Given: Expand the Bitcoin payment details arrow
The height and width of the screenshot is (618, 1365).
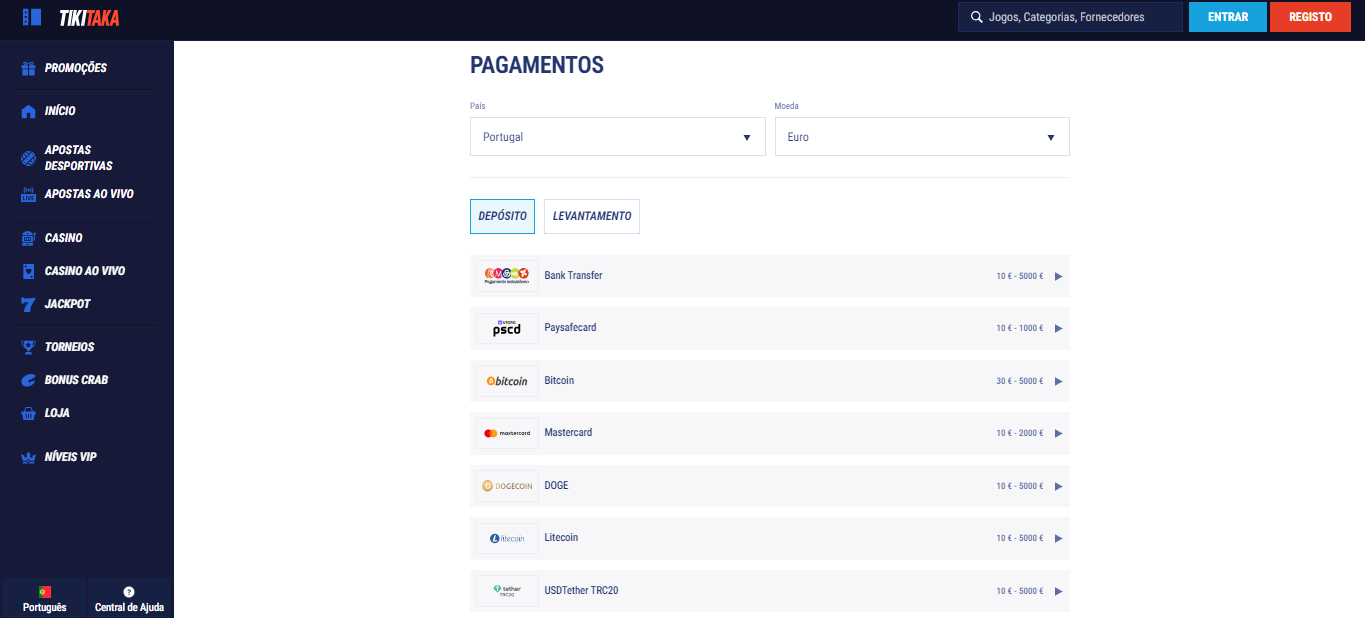Looking at the screenshot, I should (1058, 381).
